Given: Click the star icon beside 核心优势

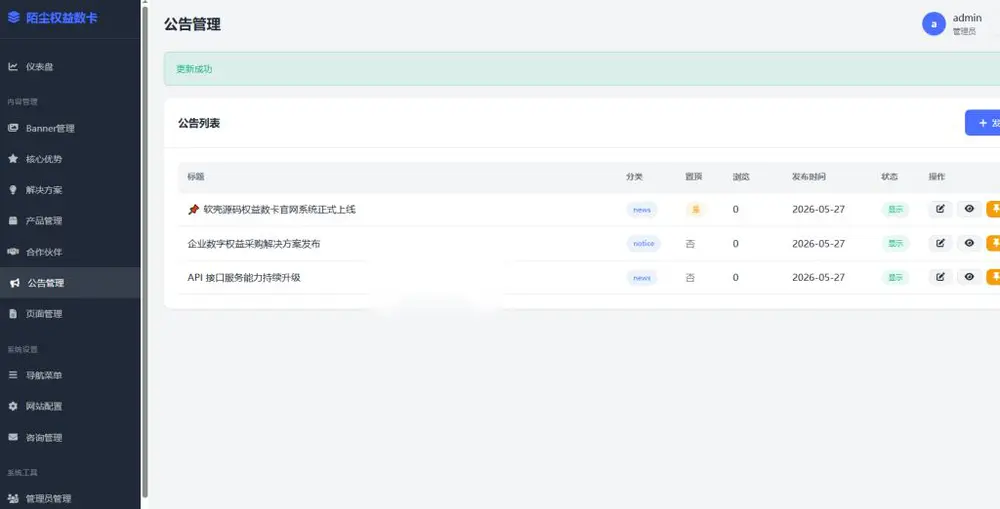Looking at the screenshot, I should point(13,159).
